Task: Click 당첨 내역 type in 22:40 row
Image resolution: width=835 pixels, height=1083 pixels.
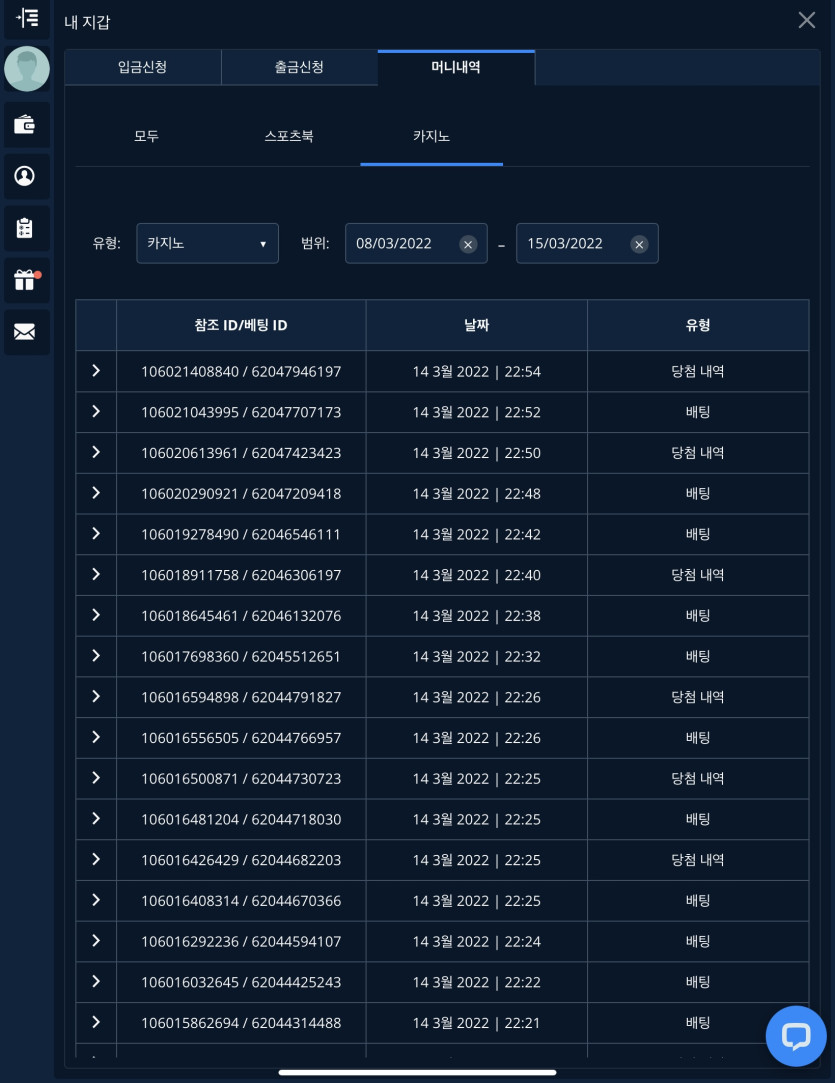Action: point(698,575)
